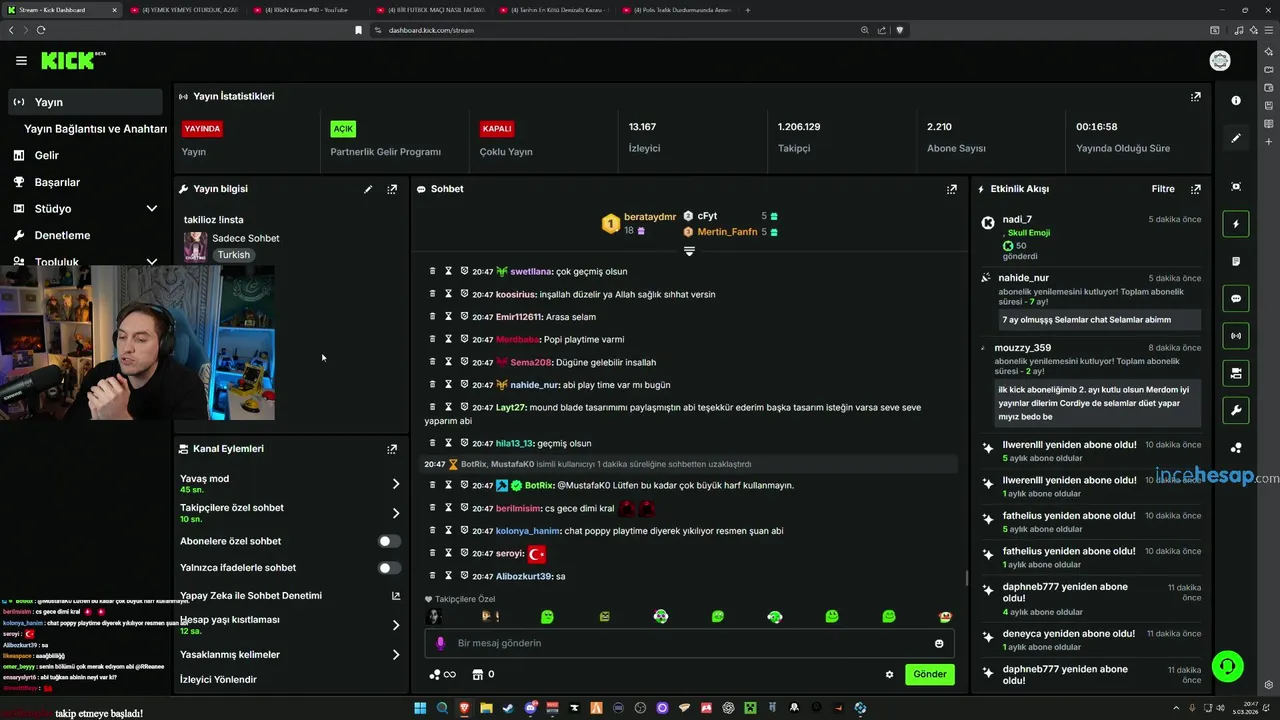Pop out the Kanal Eylemleri panel
The height and width of the screenshot is (720, 1280).
[x=392, y=449]
